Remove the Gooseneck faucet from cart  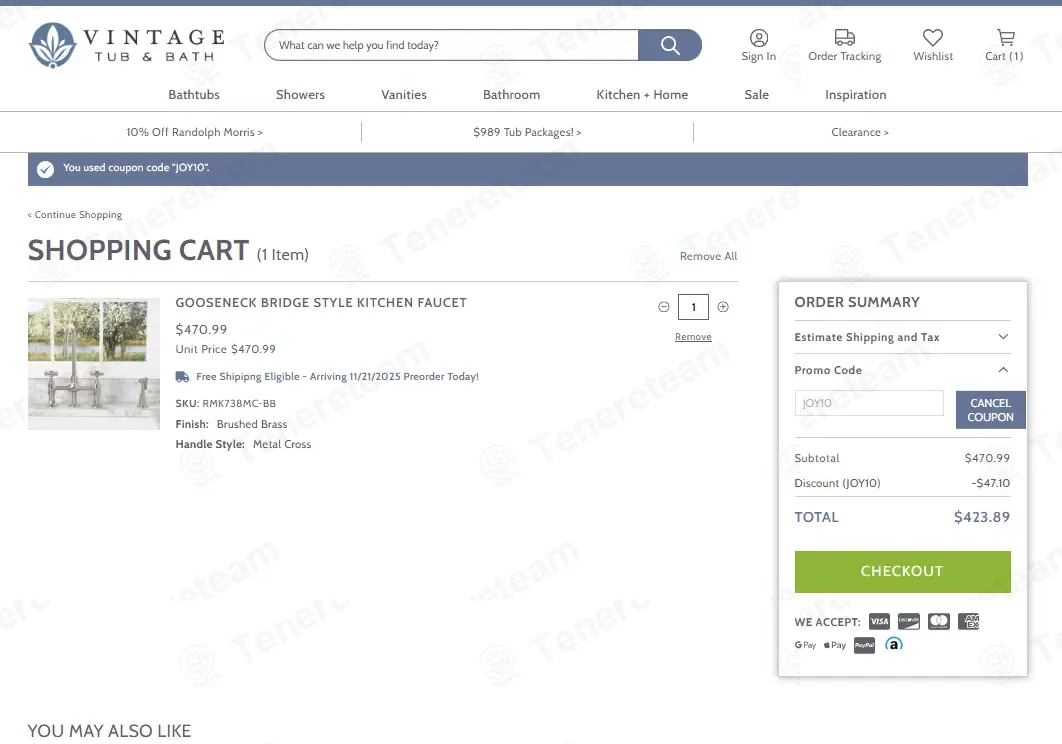pos(693,337)
